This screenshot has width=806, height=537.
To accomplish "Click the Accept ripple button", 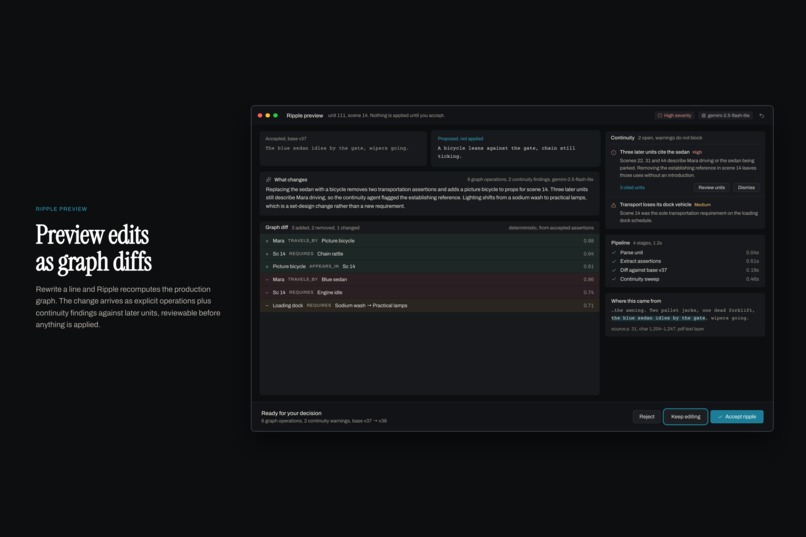I will (737, 417).
